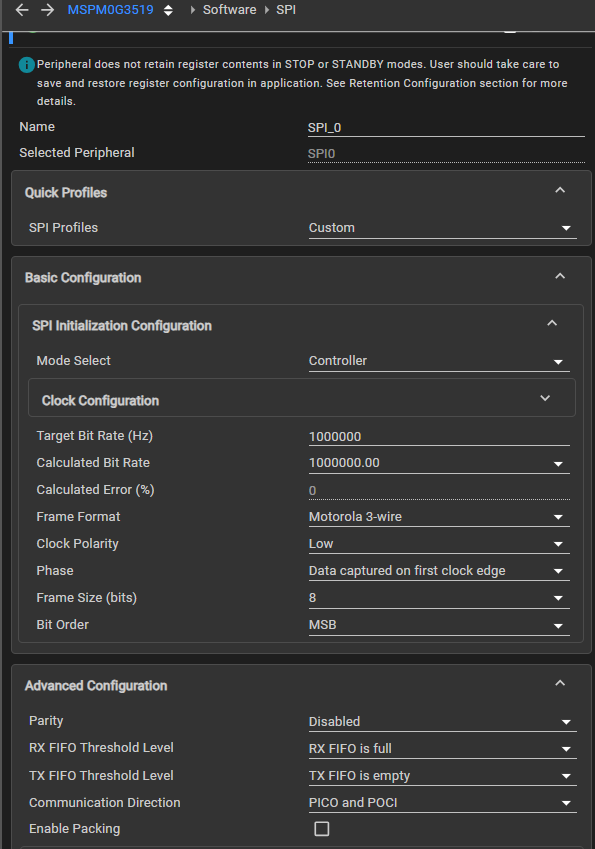
Task: Collapse the Quick Profiles section
Action: pyautogui.click(x=560, y=191)
